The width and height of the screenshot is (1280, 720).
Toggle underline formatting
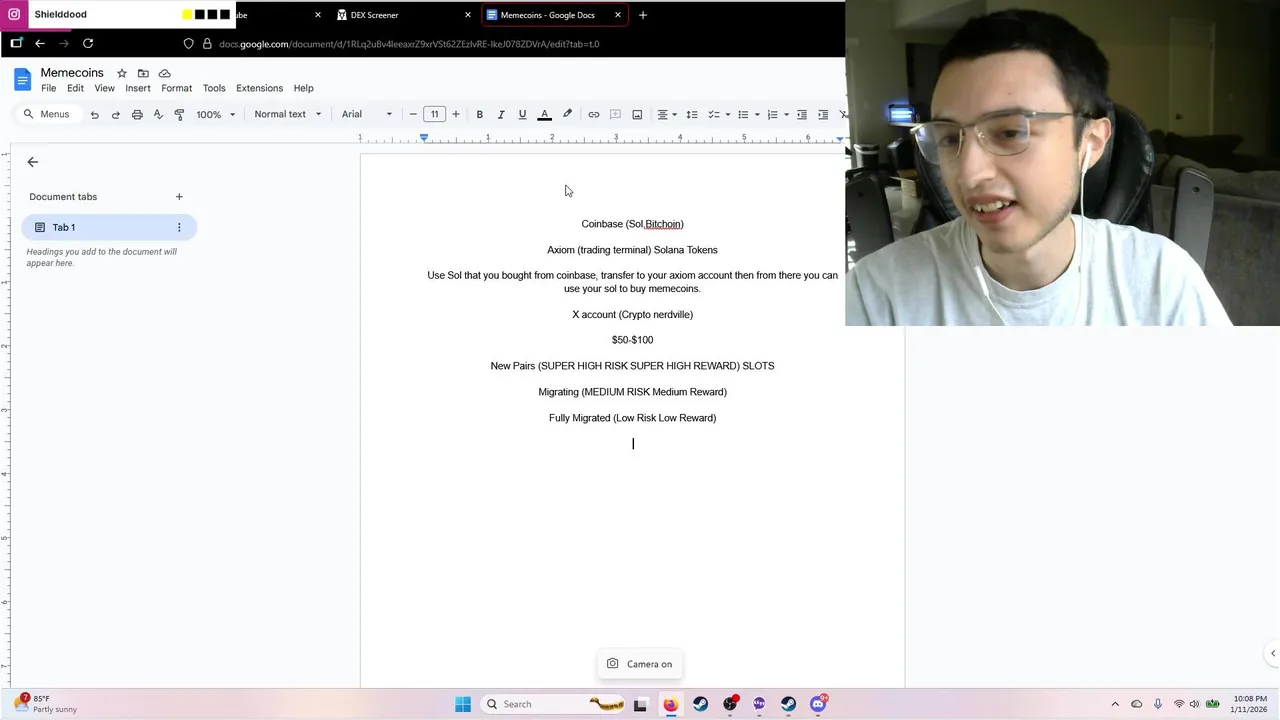click(522, 114)
